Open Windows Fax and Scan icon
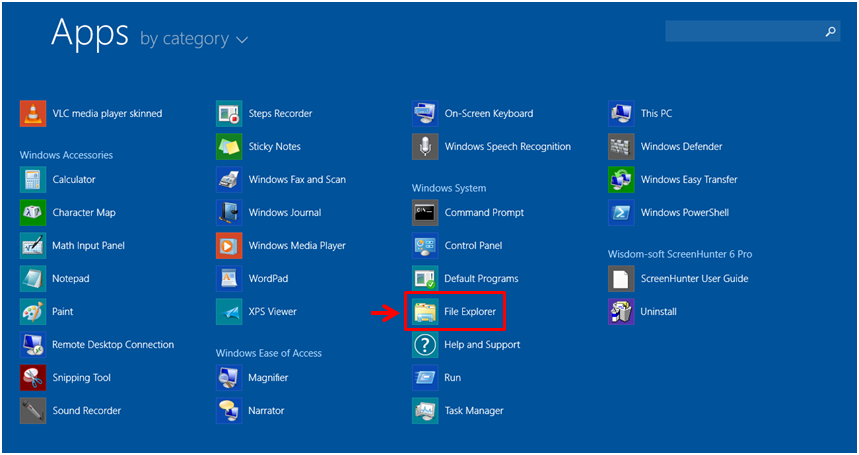This screenshot has width=859, height=455. click(x=229, y=180)
